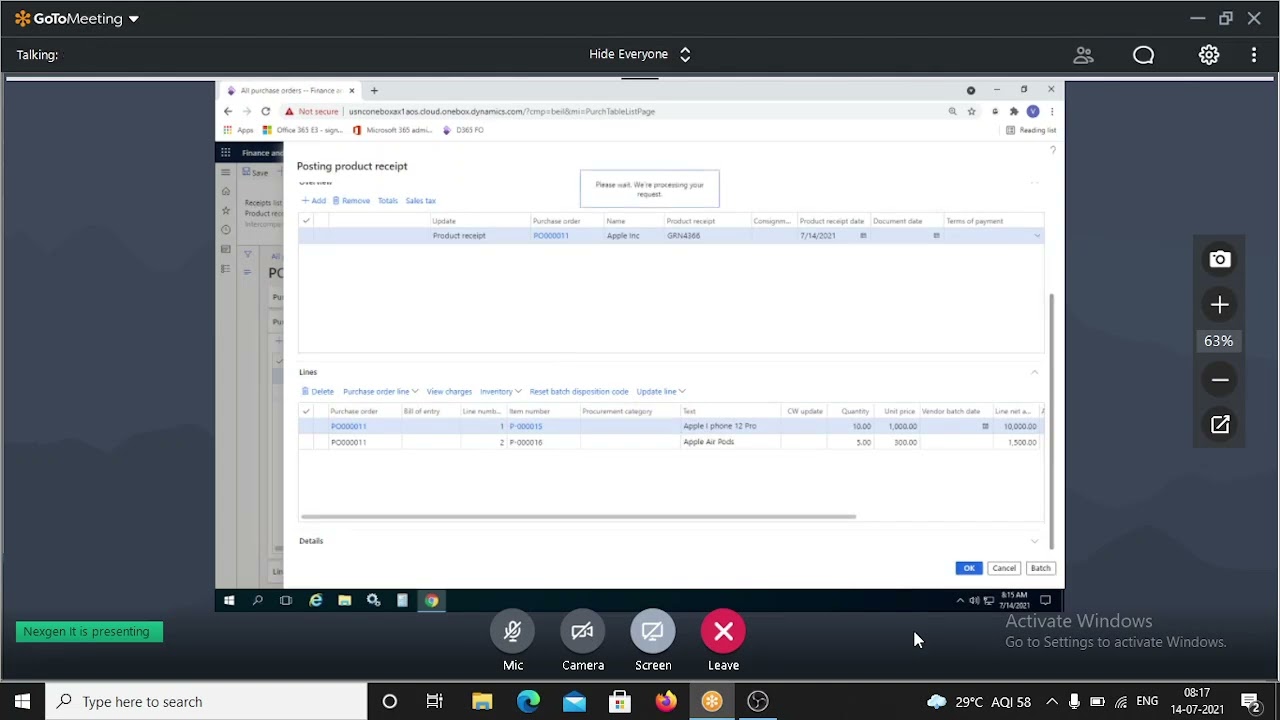
Task: Open the more options vertical dots menu
Action: coord(1254,55)
